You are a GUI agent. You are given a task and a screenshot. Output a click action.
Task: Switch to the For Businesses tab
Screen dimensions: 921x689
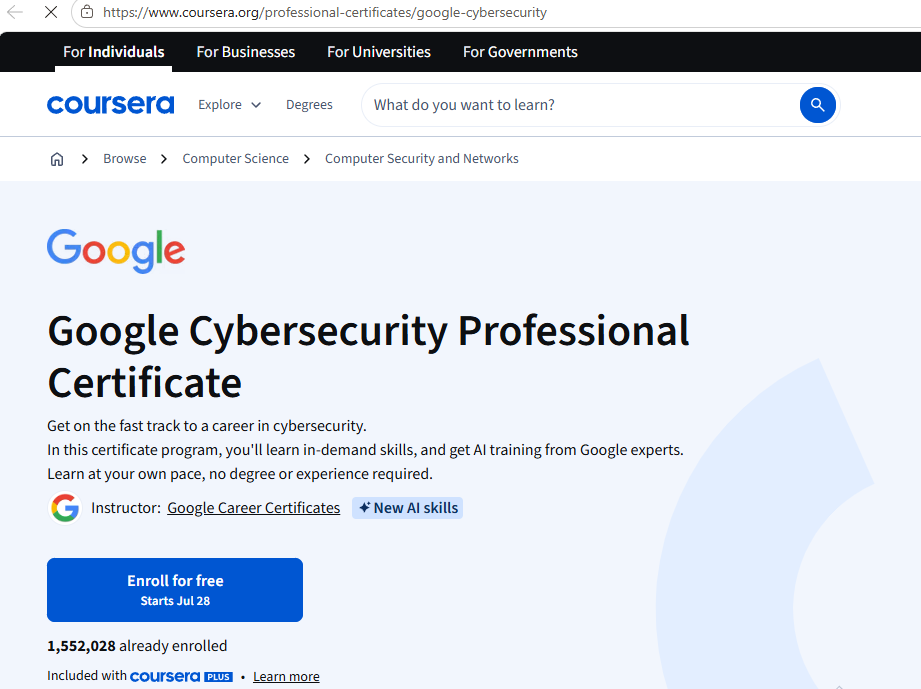tap(246, 52)
